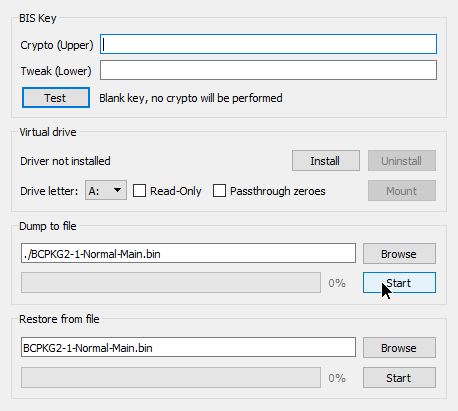The image size is (458, 411).
Task: Click the grayed Uninstall driver button
Action: (x=402, y=161)
